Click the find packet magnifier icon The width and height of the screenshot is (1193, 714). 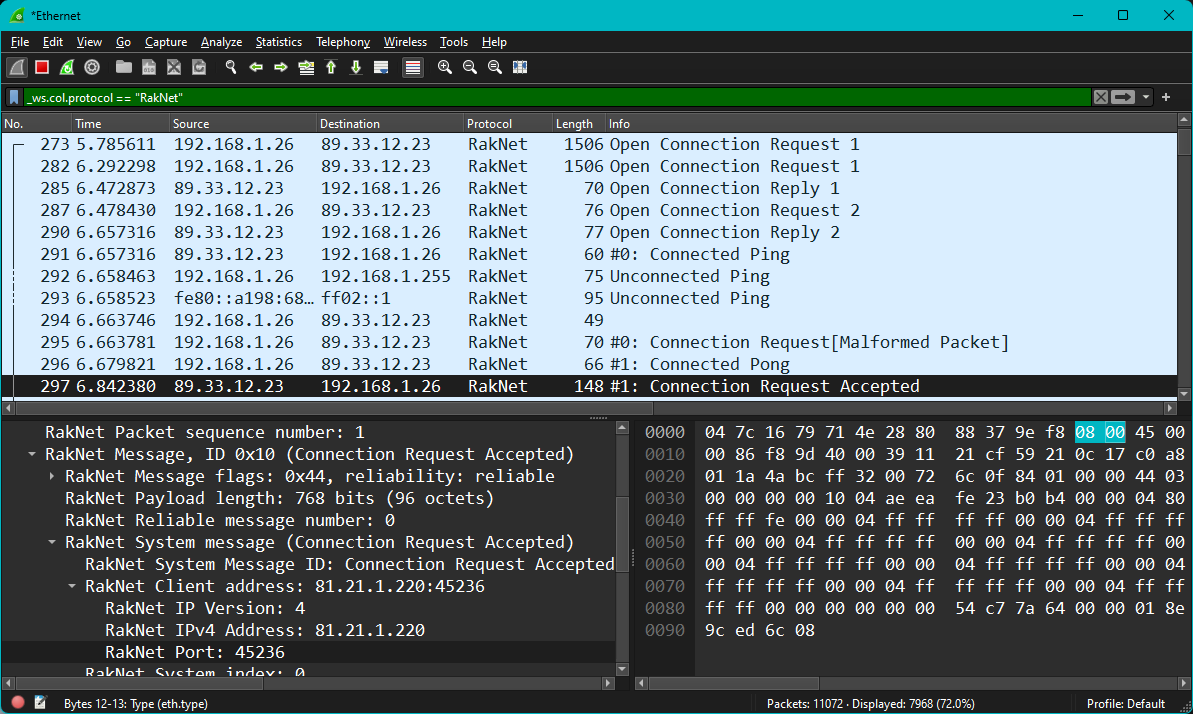[x=230, y=67]
